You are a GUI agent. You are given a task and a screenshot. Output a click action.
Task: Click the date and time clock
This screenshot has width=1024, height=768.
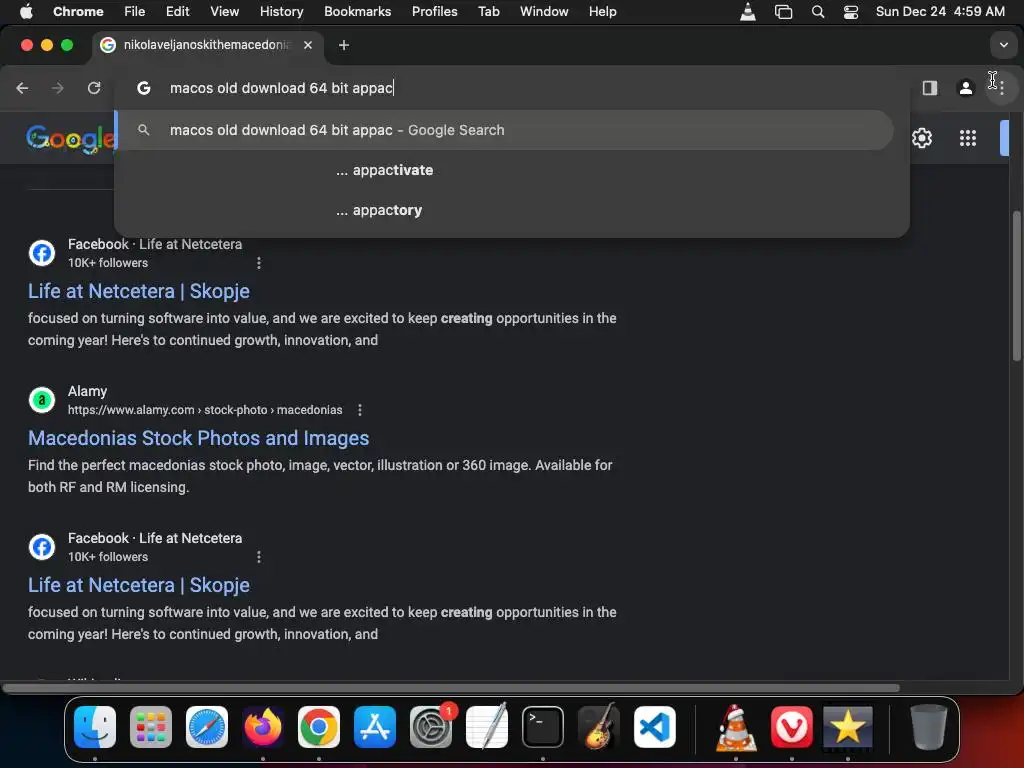pyautogui.click(x=940, y=12)
